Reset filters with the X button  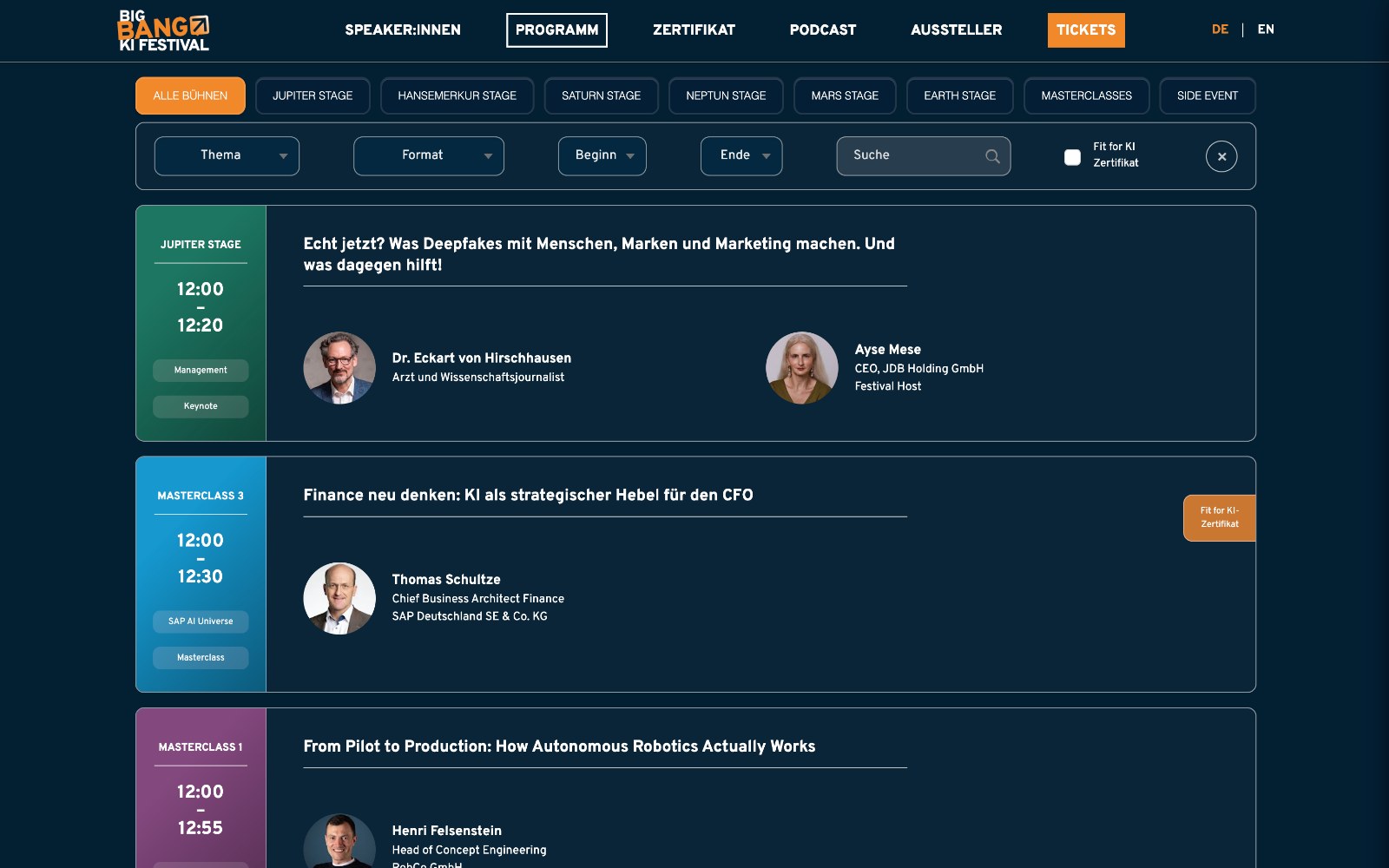click(1221, 156)
